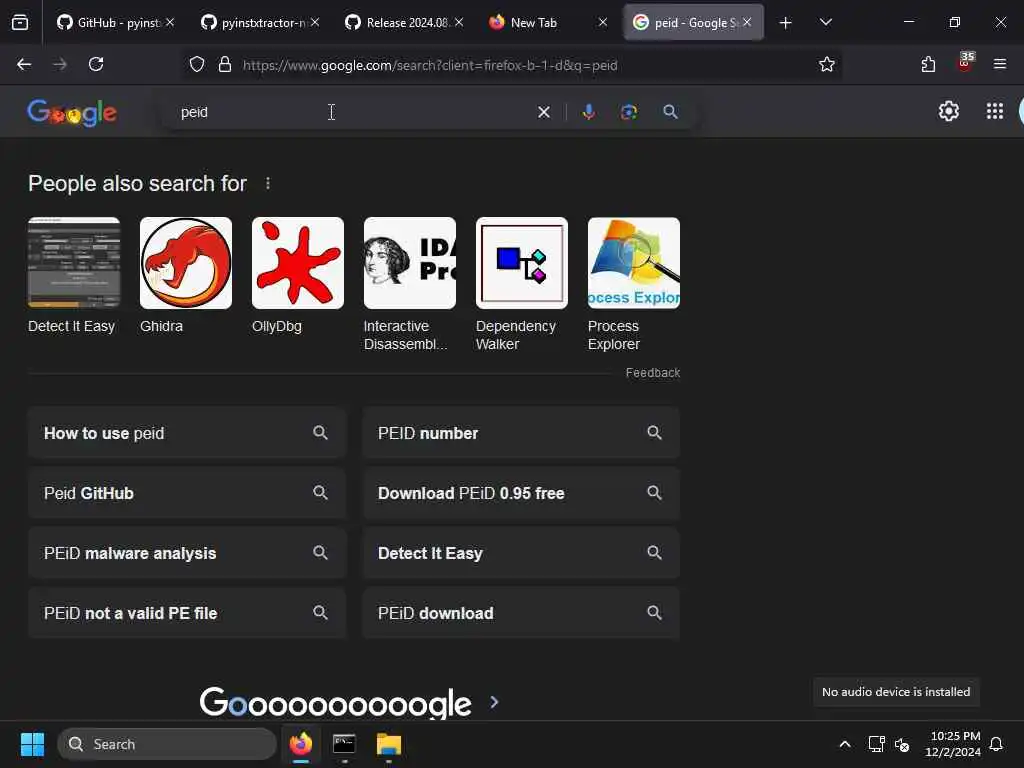
Task: Show hidden system tray icons
Action: click(x=844, y=744)
